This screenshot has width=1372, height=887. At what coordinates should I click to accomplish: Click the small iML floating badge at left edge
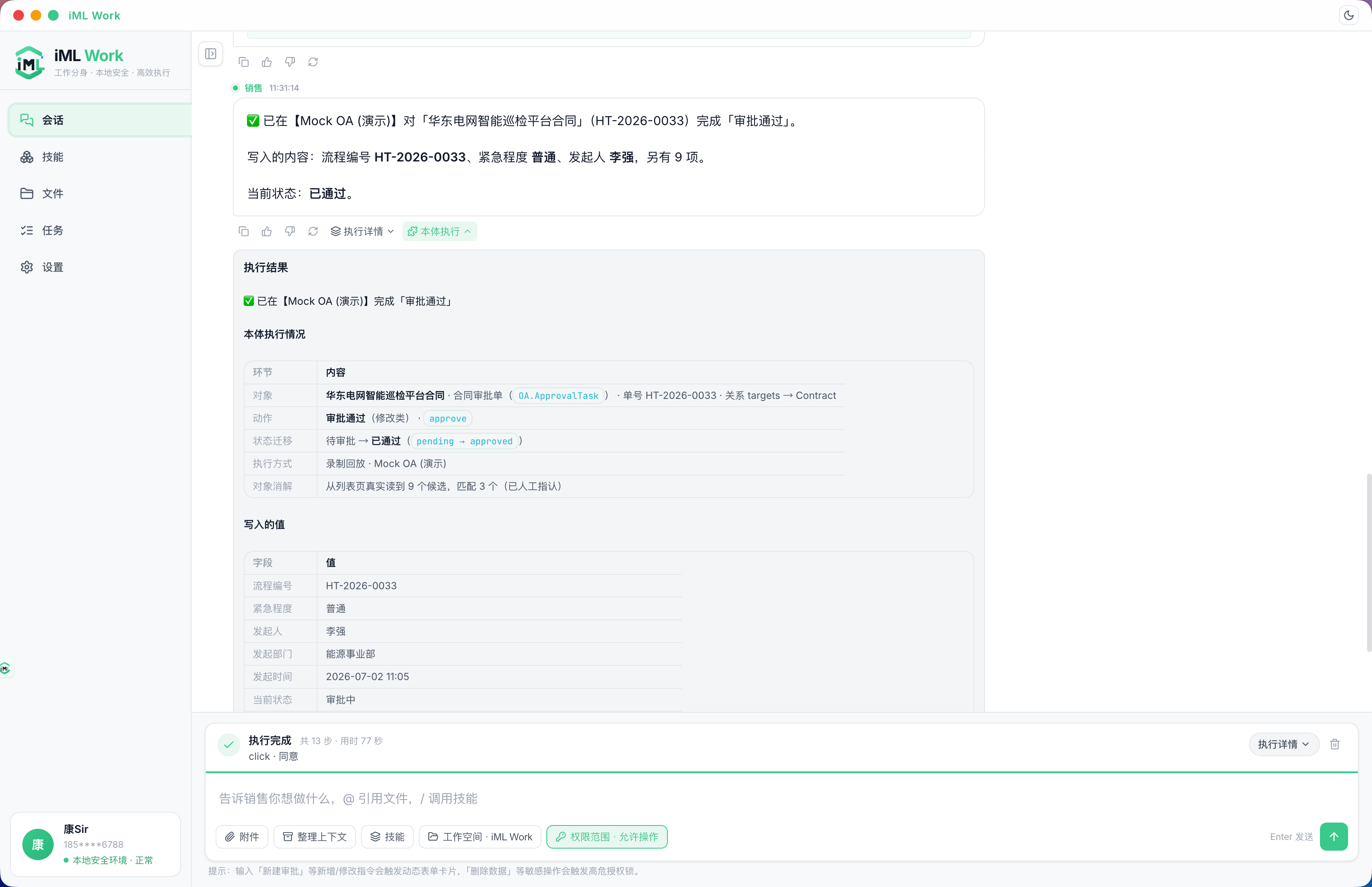pyautogui.click(x=6, y=668)
